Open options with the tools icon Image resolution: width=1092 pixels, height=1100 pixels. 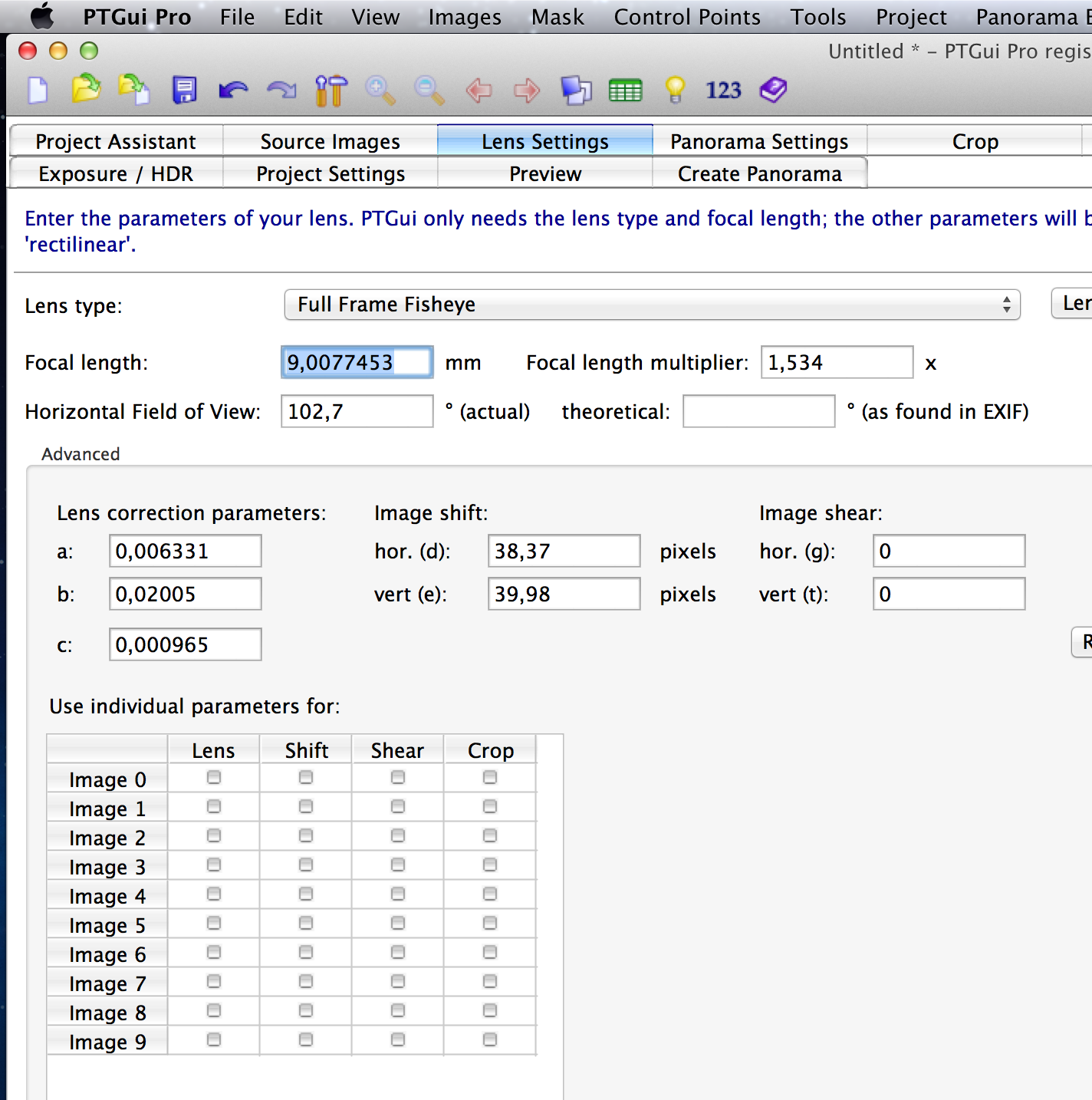pyautogui.click(x=331, y=90)
